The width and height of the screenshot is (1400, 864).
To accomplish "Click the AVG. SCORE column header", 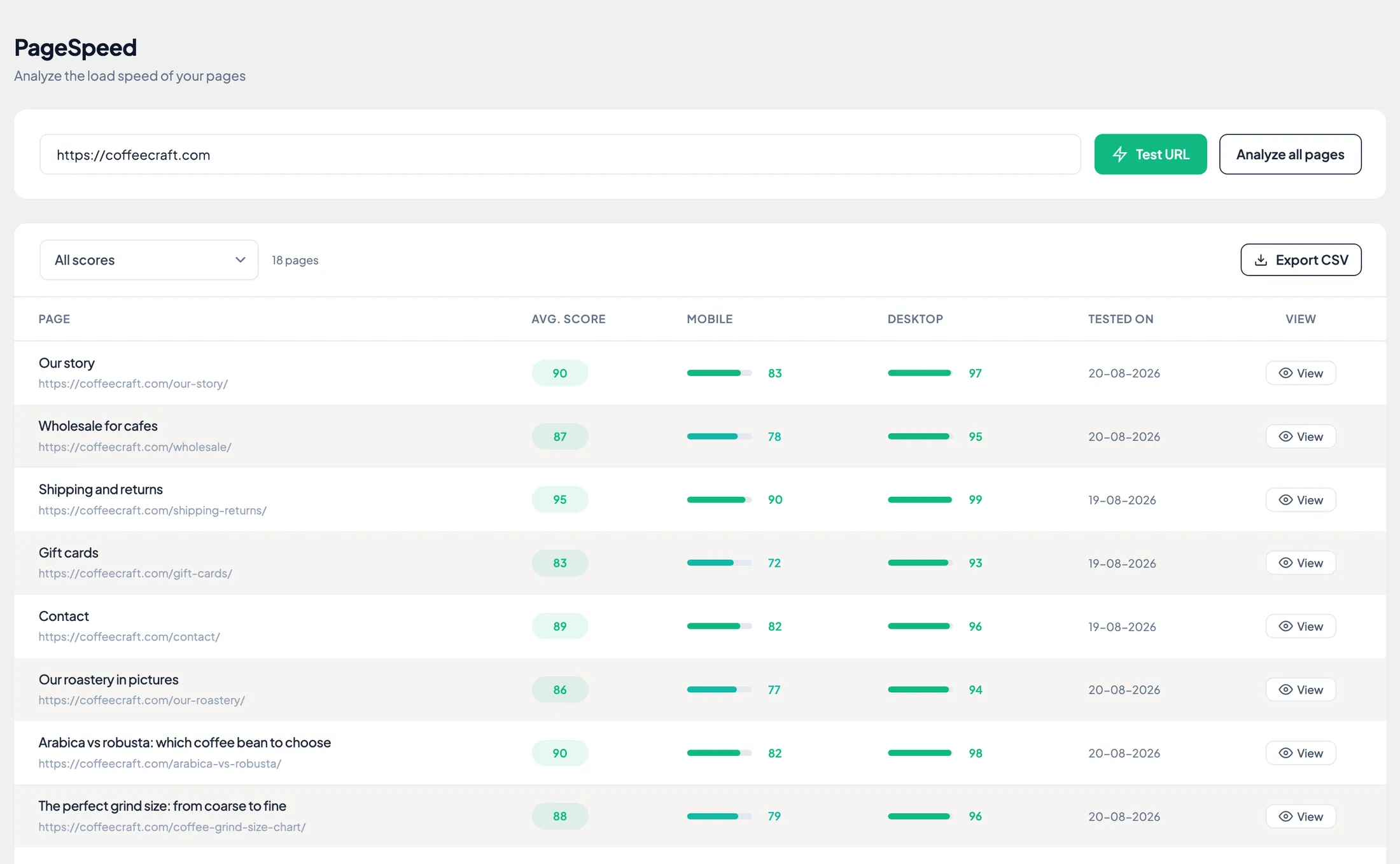I will click(x=568, y=319).
